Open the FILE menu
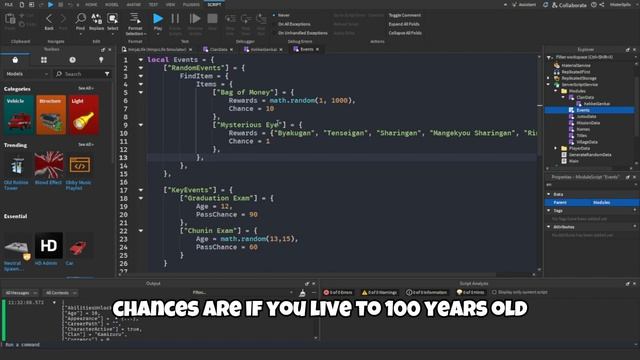 9,4
